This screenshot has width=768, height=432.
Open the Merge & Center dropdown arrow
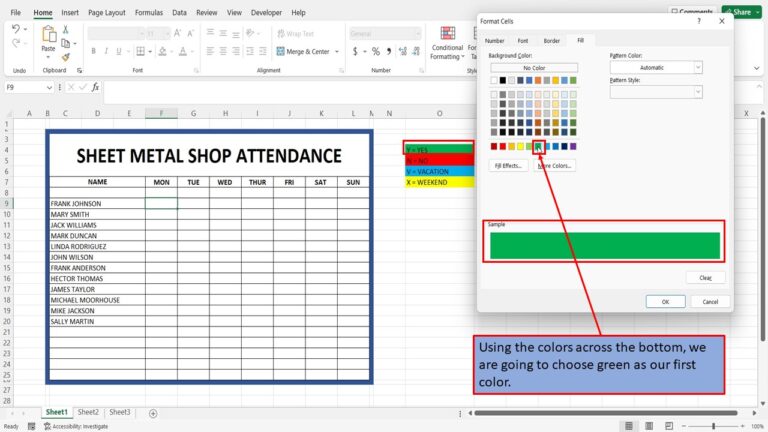point(337,51)
